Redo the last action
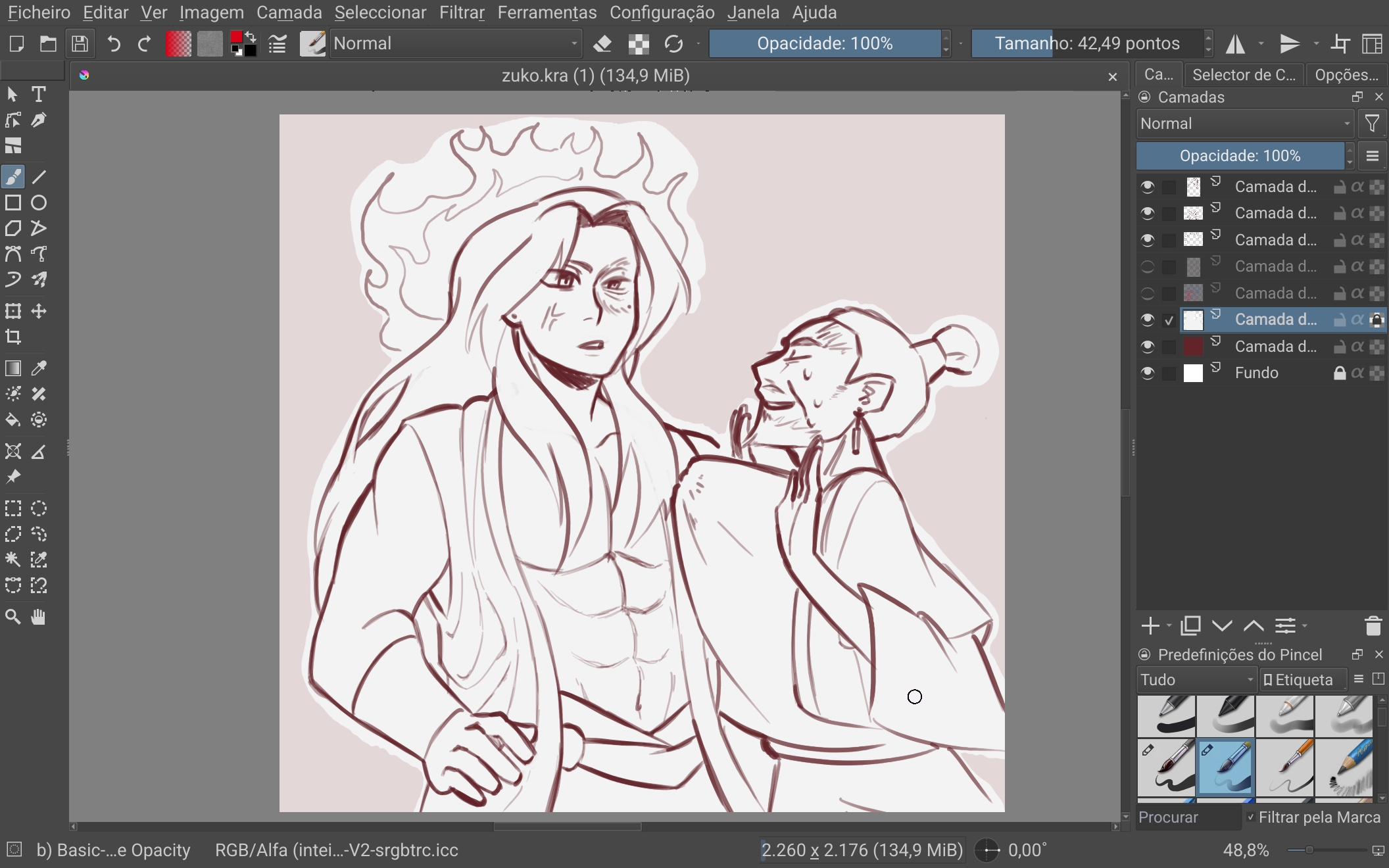Screen dimensions: 1389x868 click(144, 44)
